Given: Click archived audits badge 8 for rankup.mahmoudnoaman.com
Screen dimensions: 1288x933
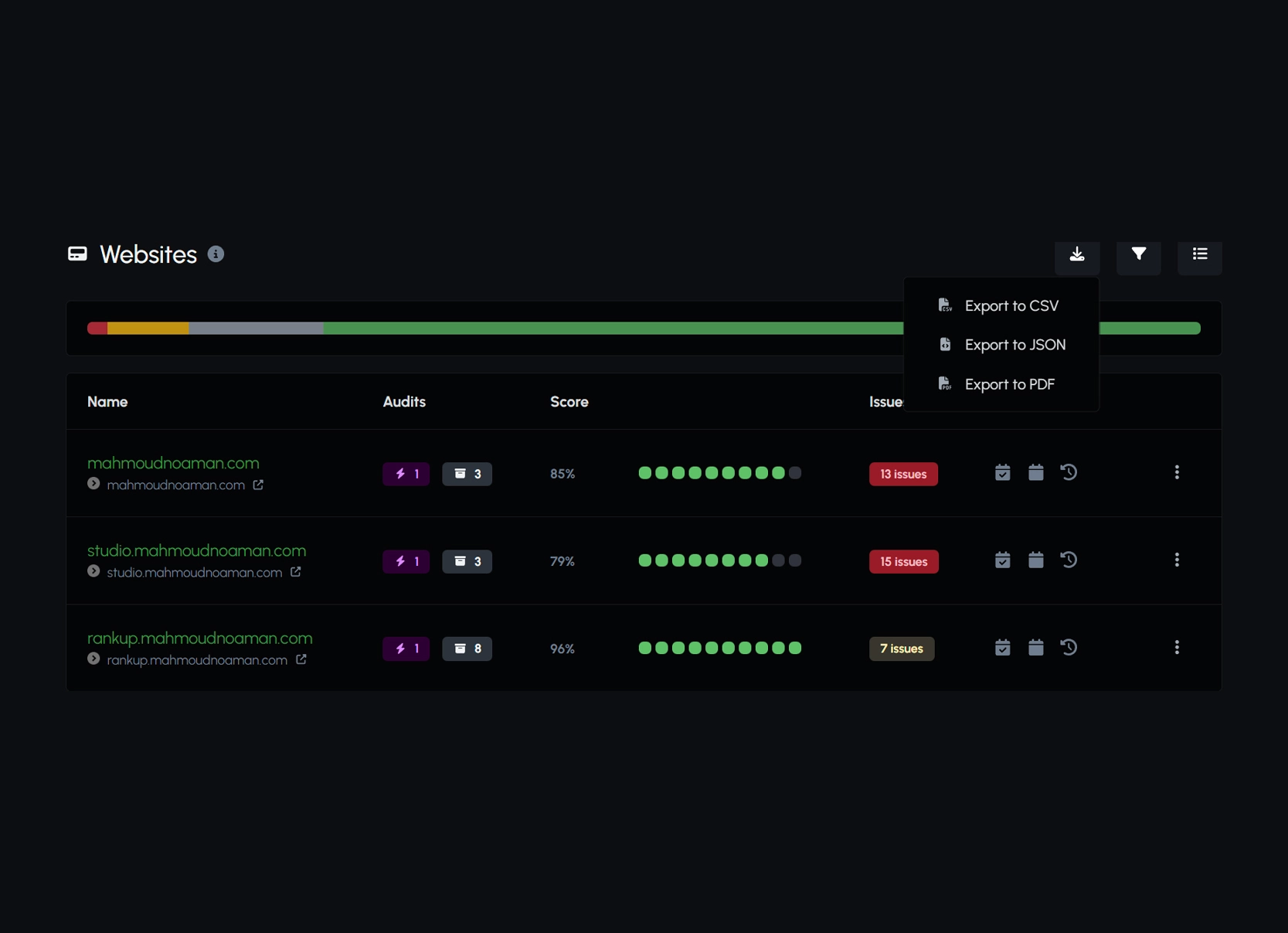Looking at the screenshot, I should 467,649.
